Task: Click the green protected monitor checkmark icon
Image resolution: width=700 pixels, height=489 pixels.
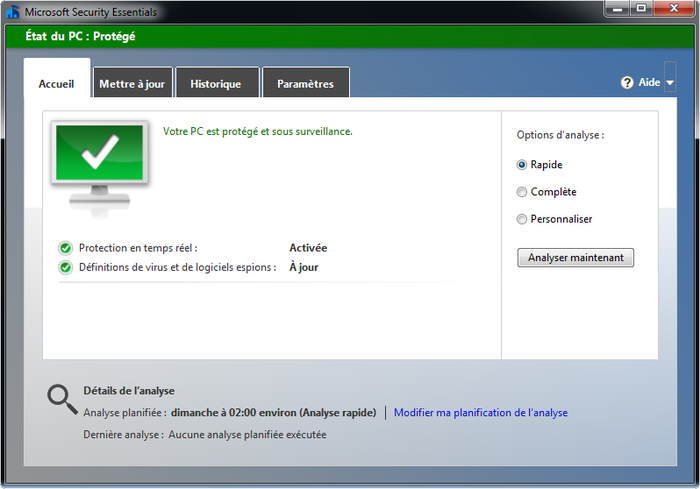Action: tap(100, 169)
